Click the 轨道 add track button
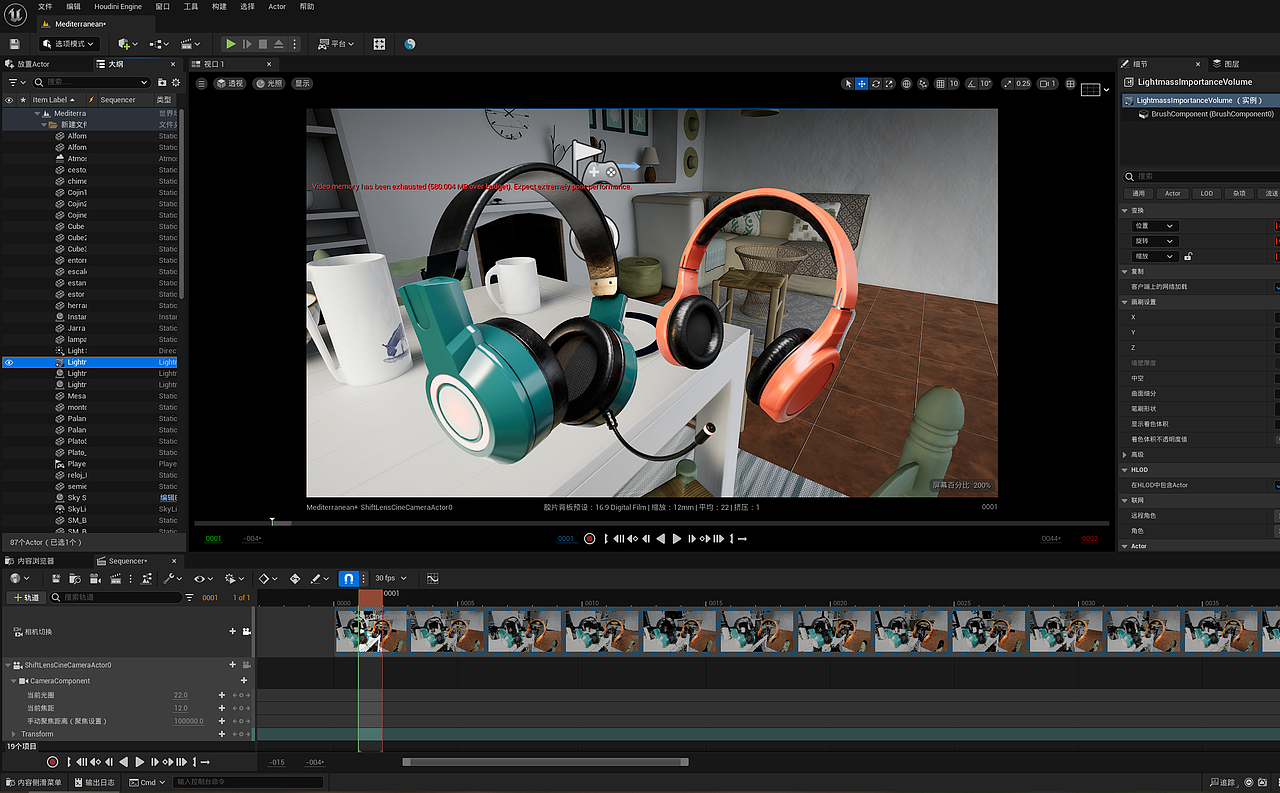 pyautogui.click(x=25, y=597)
